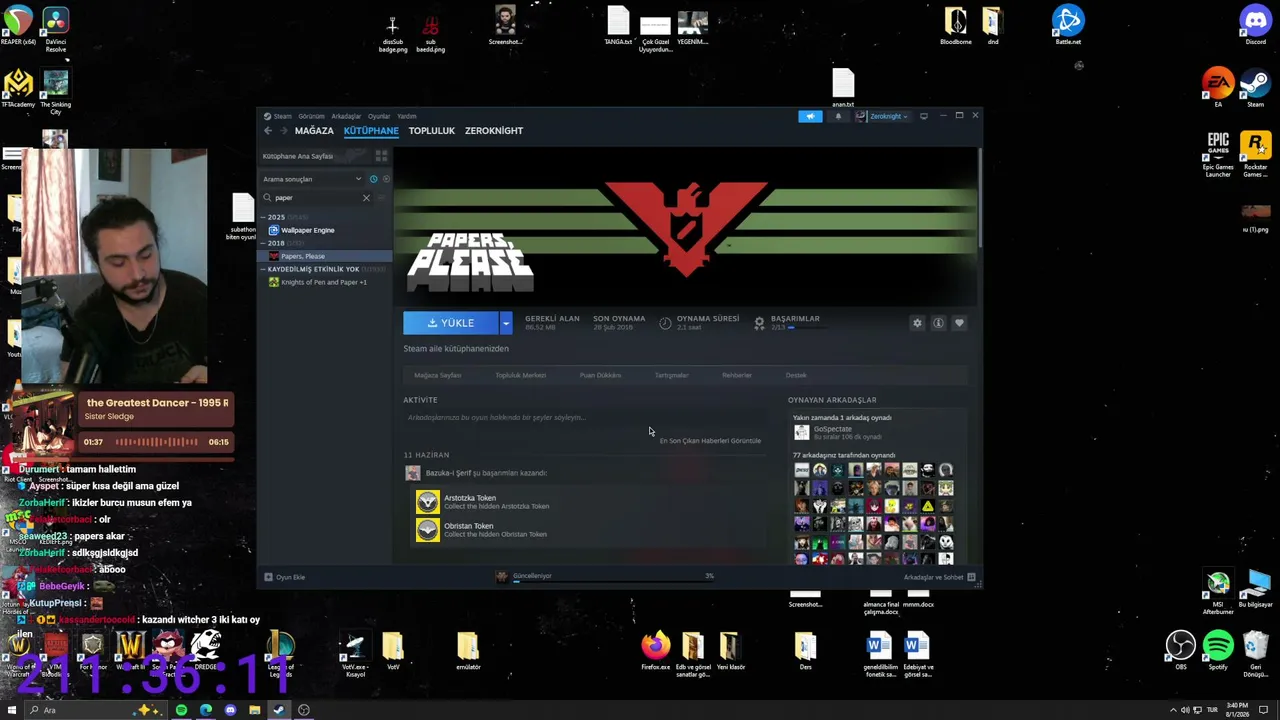Click En Son Çıkan Haberleri Görüntüle
This screenshot has height=720, width=1280.
coord(711,441)
